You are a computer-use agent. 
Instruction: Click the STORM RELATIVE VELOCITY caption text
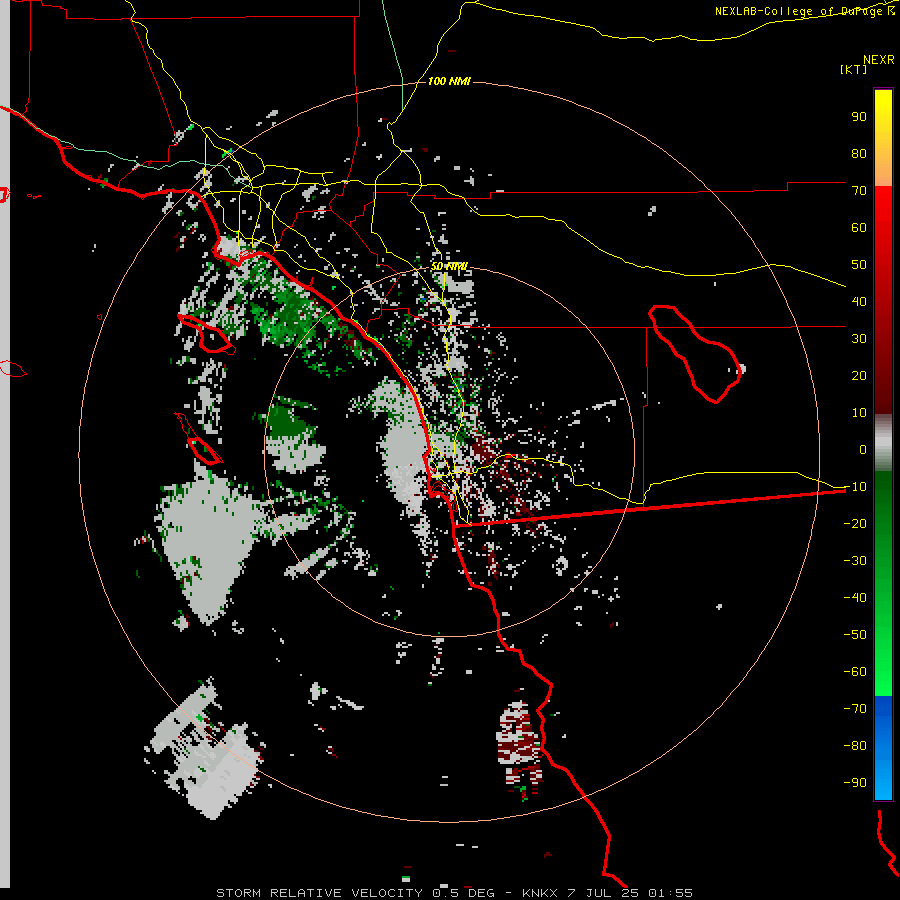(x=320, y=893)
